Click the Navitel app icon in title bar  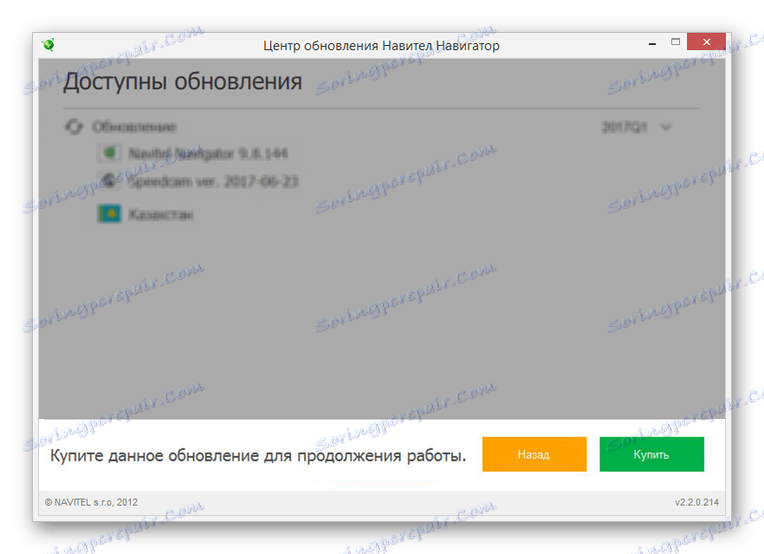click(48, 45)
